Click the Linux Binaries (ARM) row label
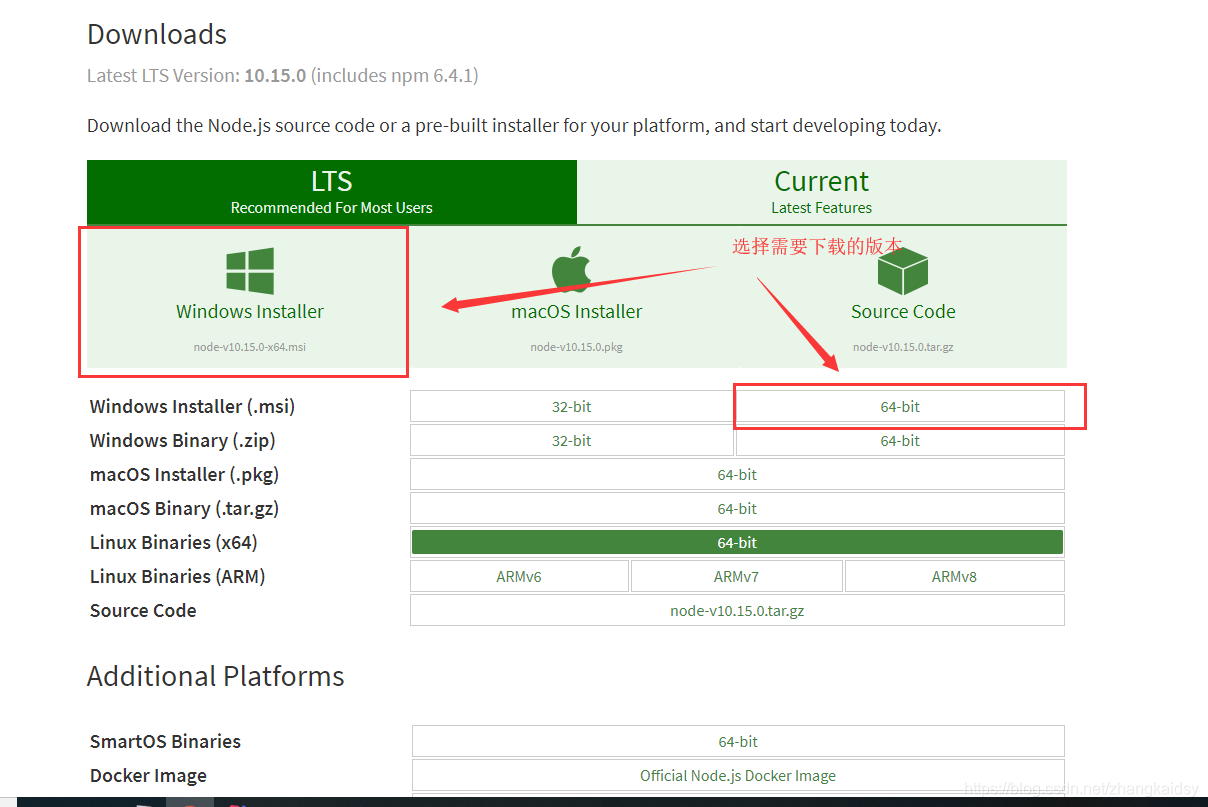The width and height of the screenshot is (1208, 807). [x=178, y=577]
